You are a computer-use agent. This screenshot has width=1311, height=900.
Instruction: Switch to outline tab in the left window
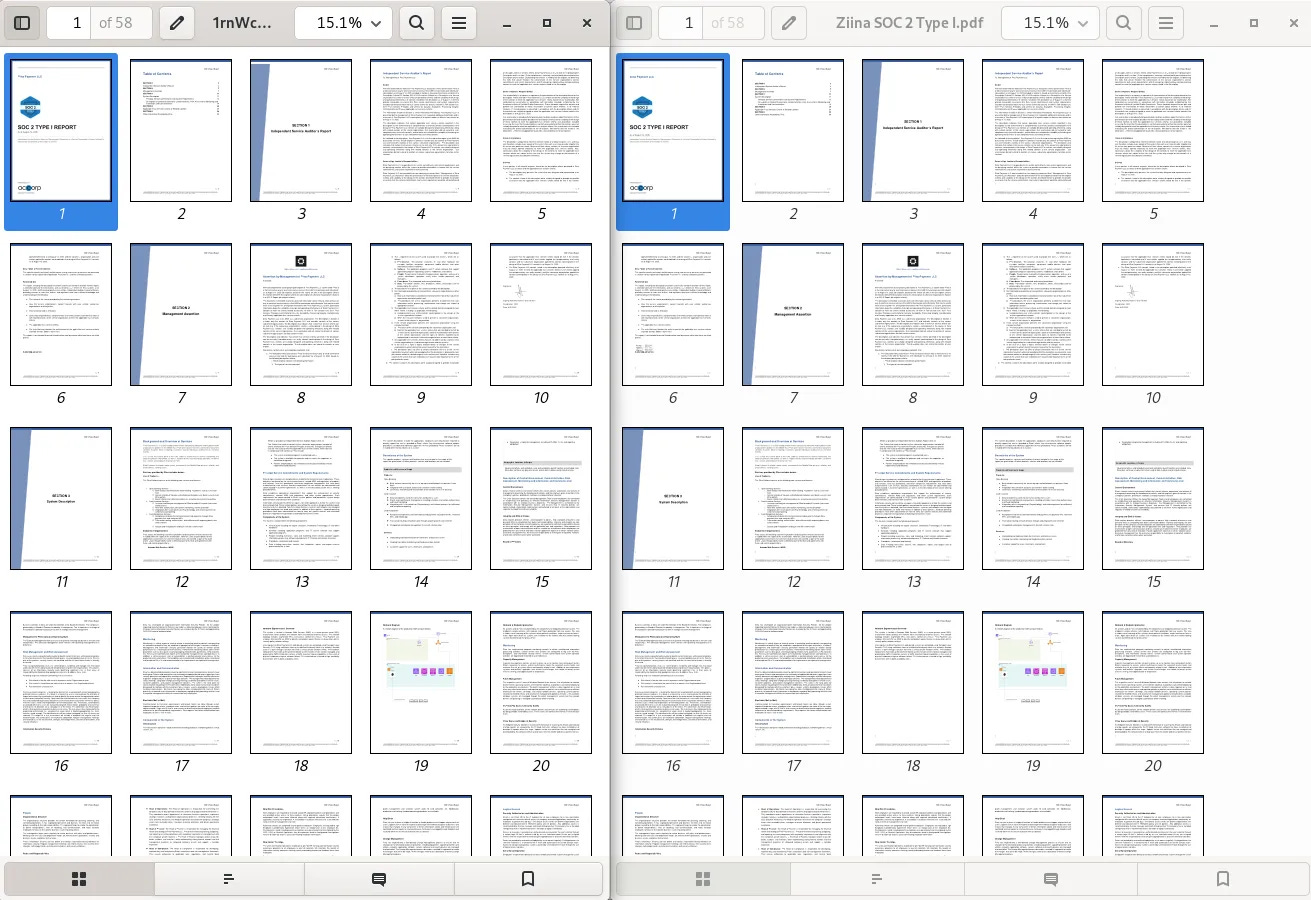(x=229, y=879)
